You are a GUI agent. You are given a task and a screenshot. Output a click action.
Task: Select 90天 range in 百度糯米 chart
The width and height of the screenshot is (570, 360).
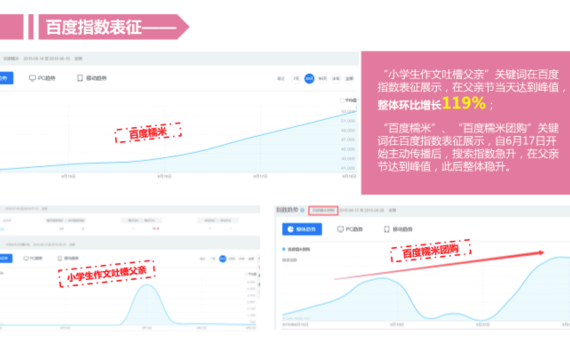322,78
